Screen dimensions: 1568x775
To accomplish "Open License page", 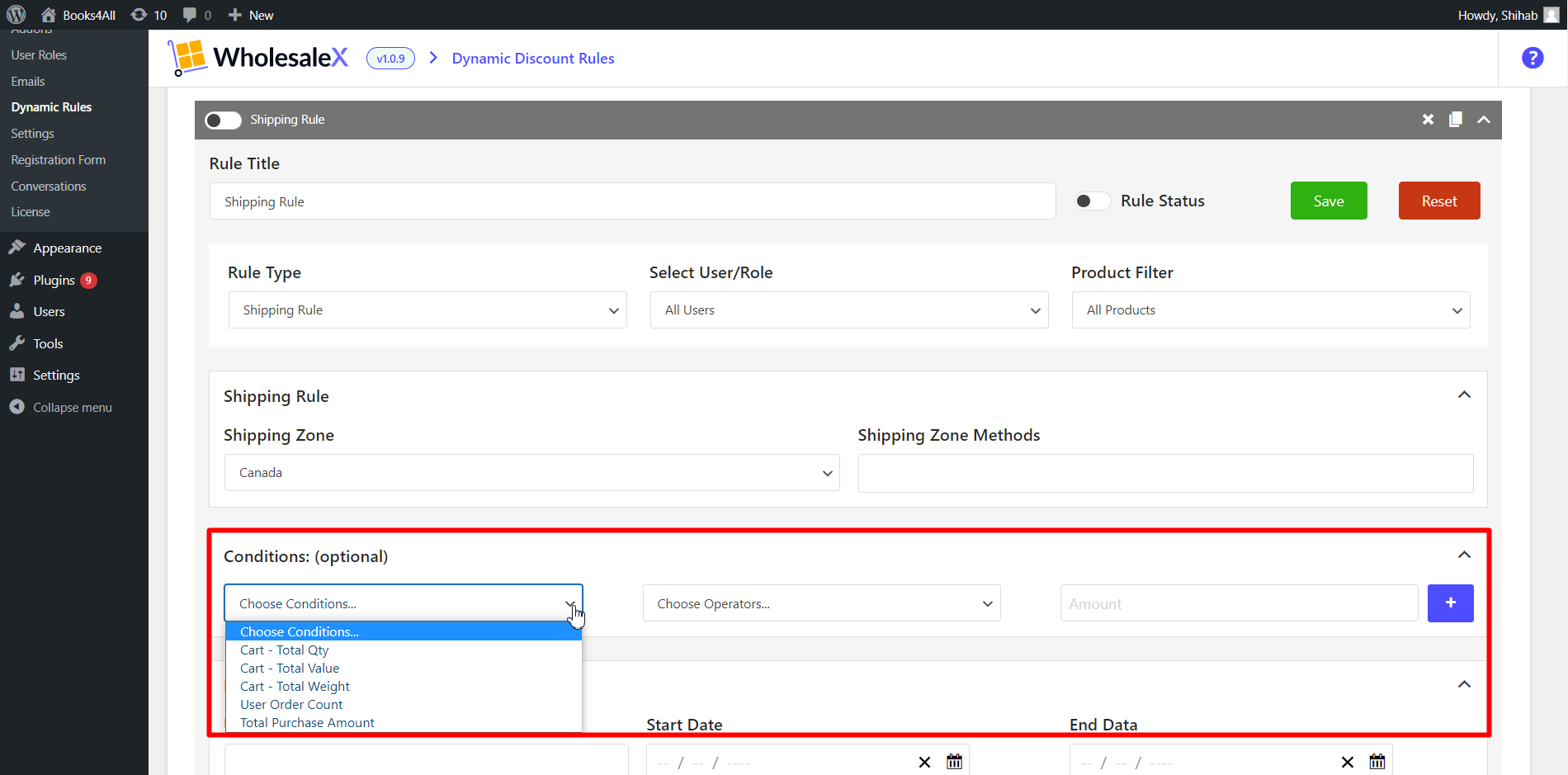I will tap(31, 212).
